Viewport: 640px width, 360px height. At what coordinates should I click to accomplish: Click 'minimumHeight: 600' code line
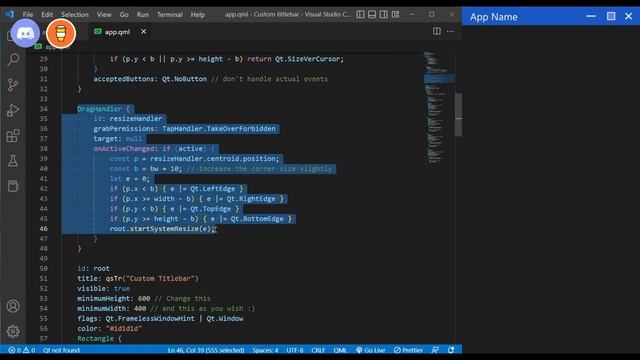113,298
